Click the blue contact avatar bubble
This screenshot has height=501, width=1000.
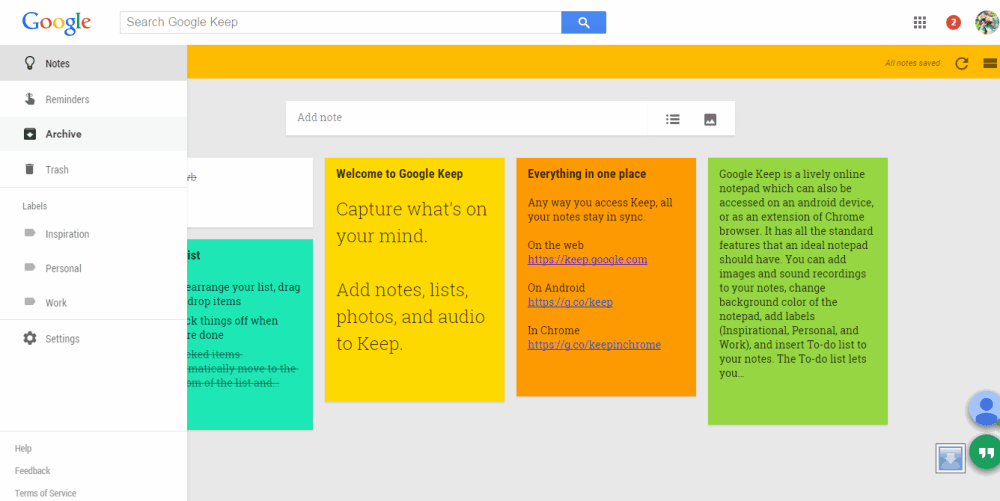(x=986, y=409)
